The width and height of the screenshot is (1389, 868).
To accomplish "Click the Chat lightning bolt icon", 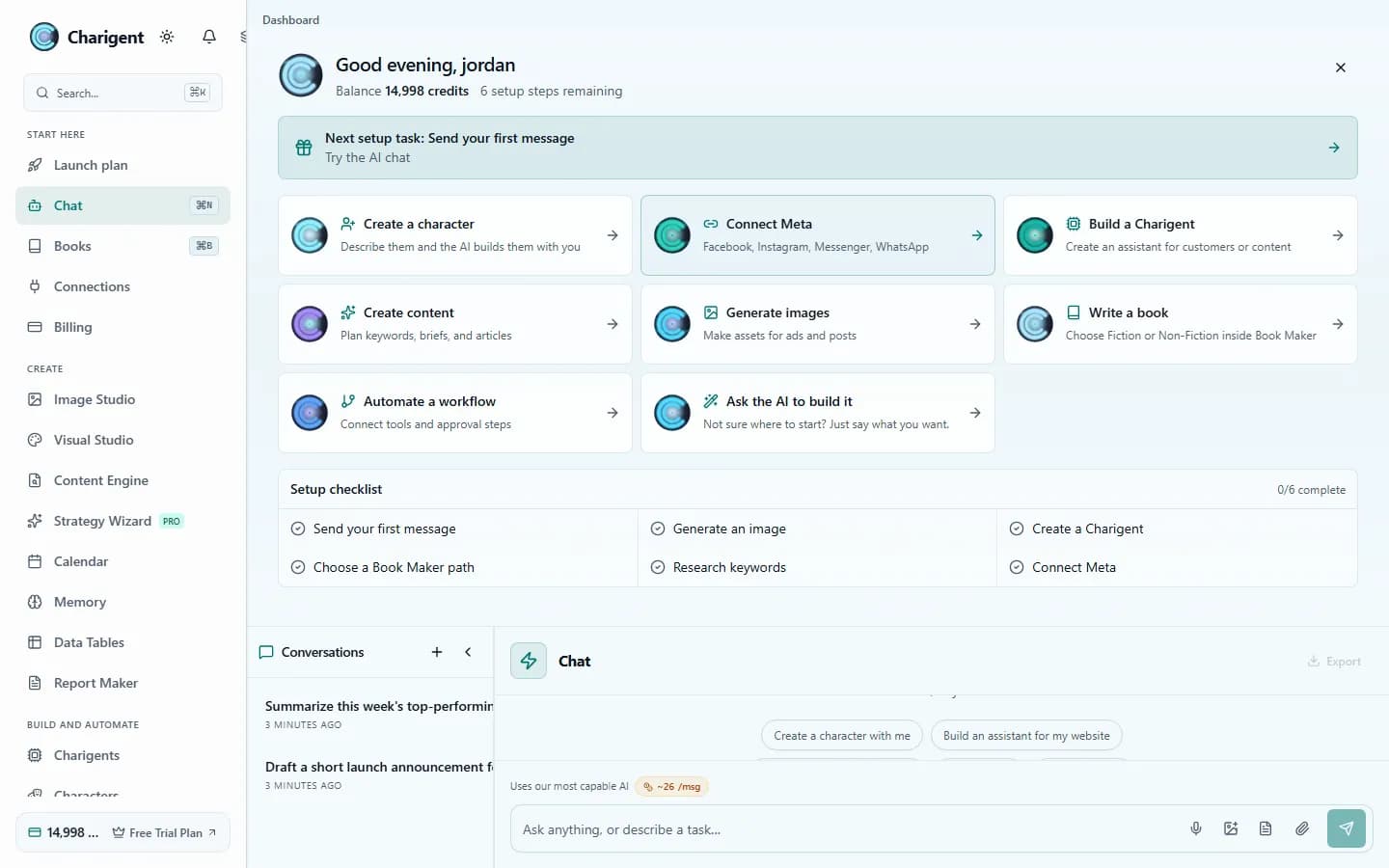I will click(529, 661).
